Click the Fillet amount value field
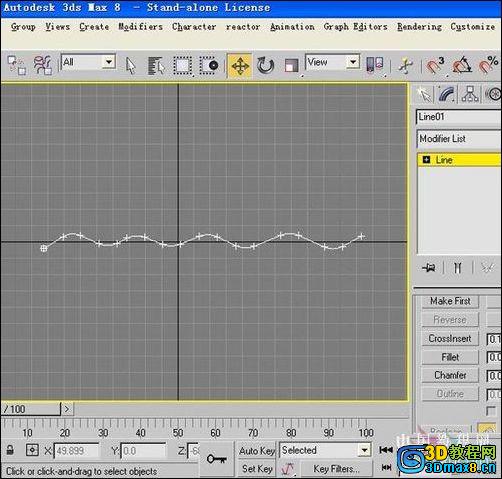The width and height of the screenshot is (502, 479). click(x=494, y=357)
